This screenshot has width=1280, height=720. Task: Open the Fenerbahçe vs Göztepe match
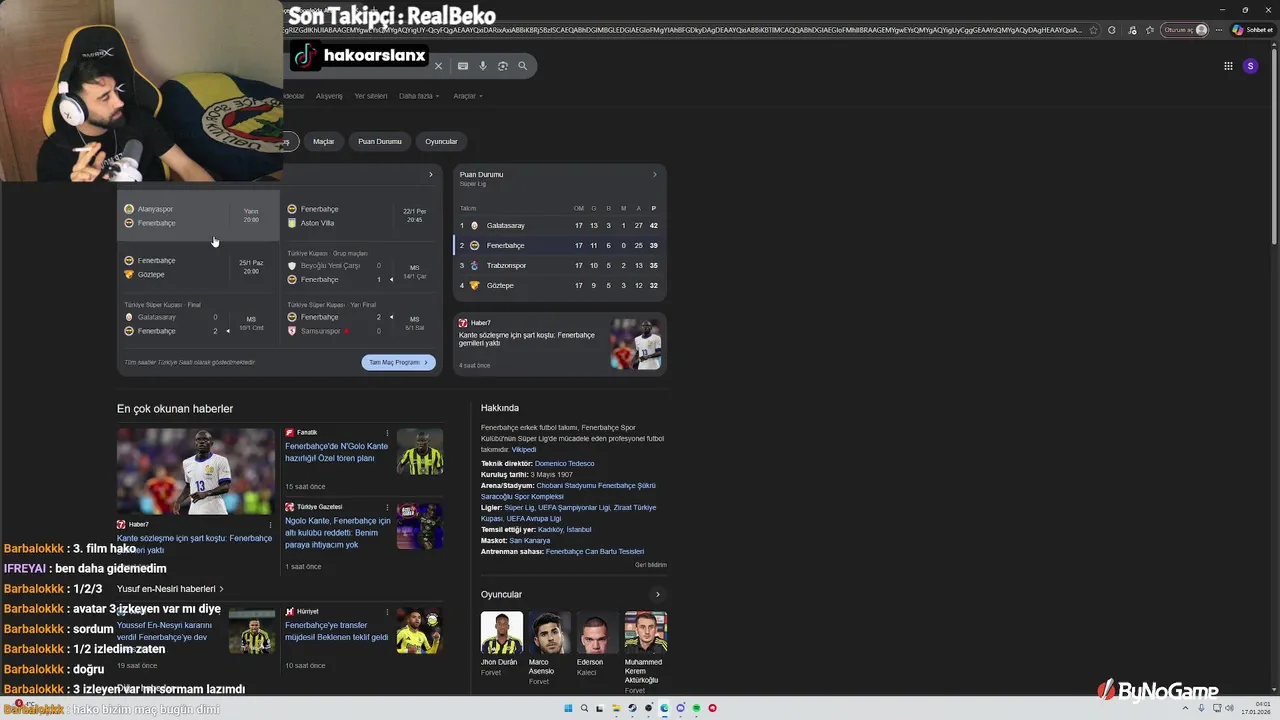pos(198,267)
